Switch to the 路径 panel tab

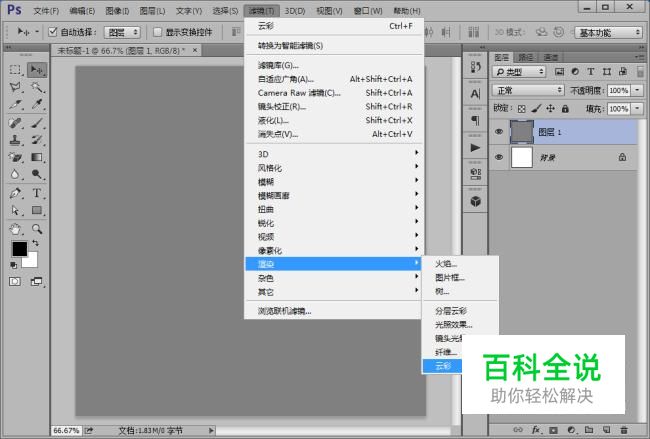coord(526,57)
